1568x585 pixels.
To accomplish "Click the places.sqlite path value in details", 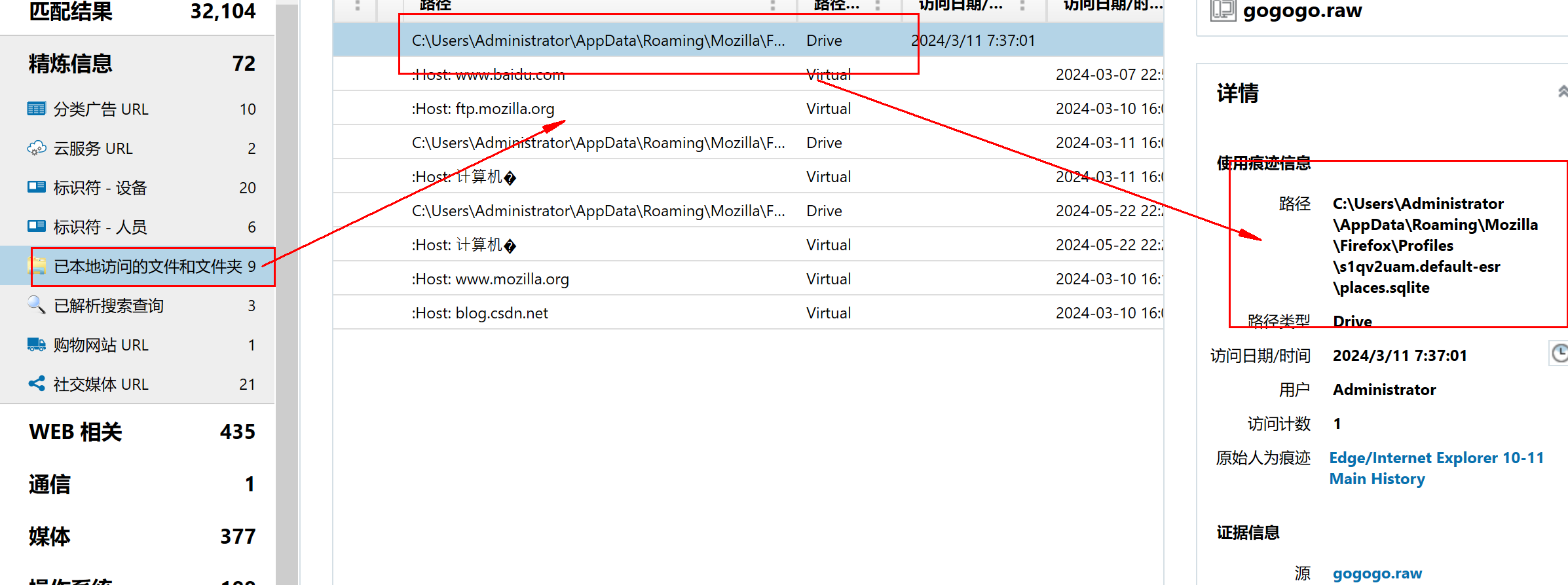I will pyautogui.click(x=1435, y=246).
